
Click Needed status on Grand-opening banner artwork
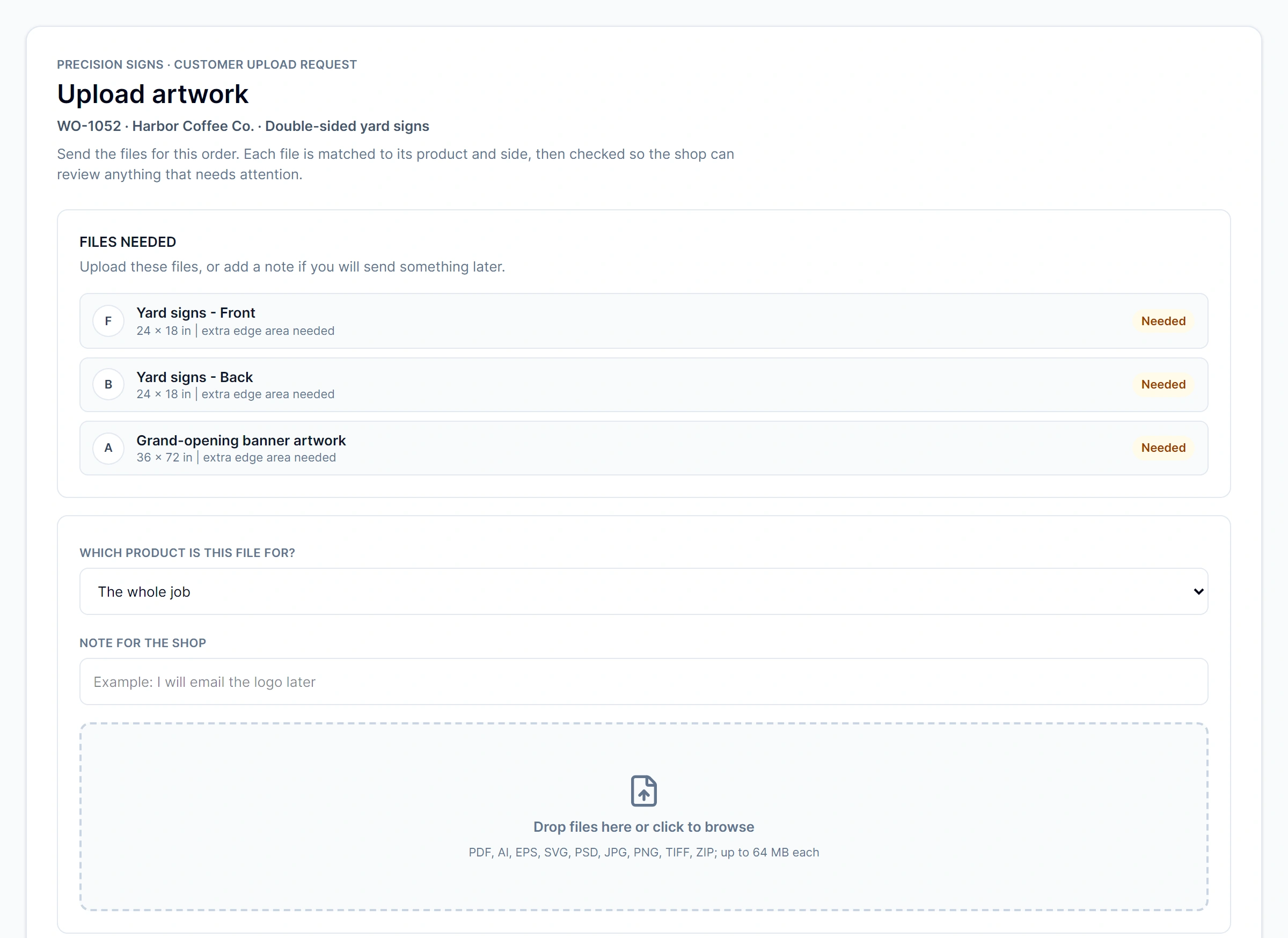click(x=1163, y=448)
